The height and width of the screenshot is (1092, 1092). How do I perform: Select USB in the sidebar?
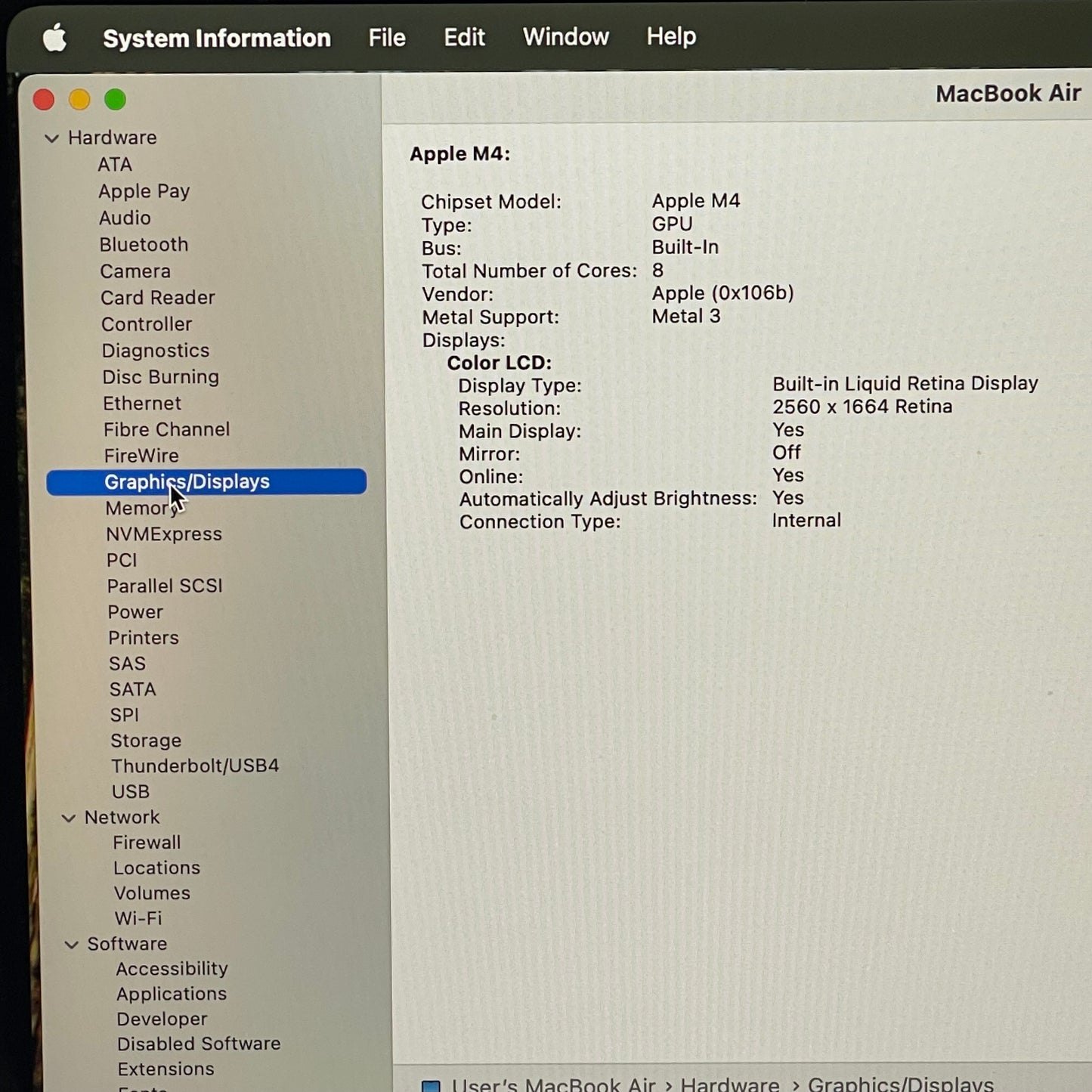(131, 792)
